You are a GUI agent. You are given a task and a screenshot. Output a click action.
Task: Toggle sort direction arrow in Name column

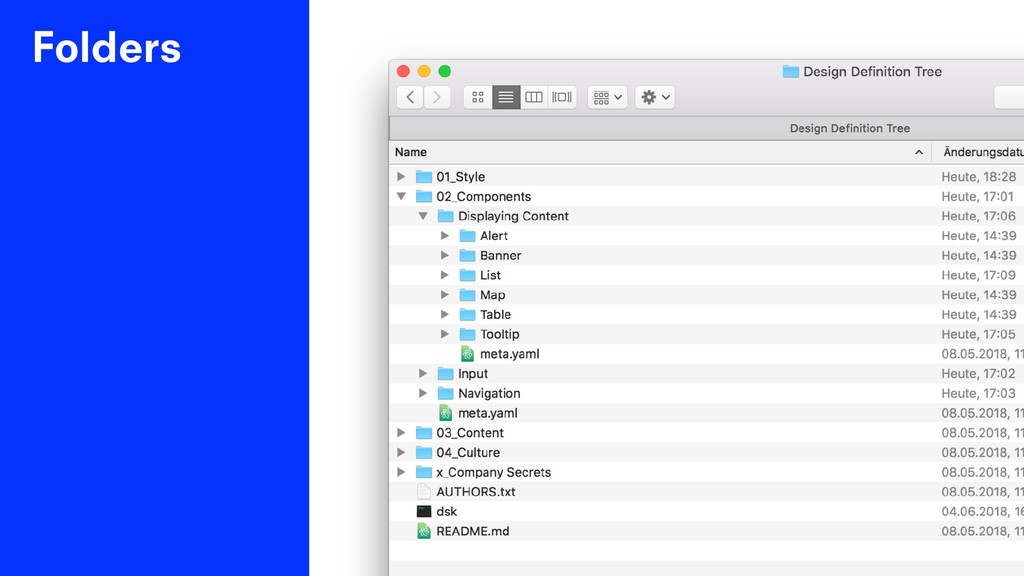tap(919, 152)
